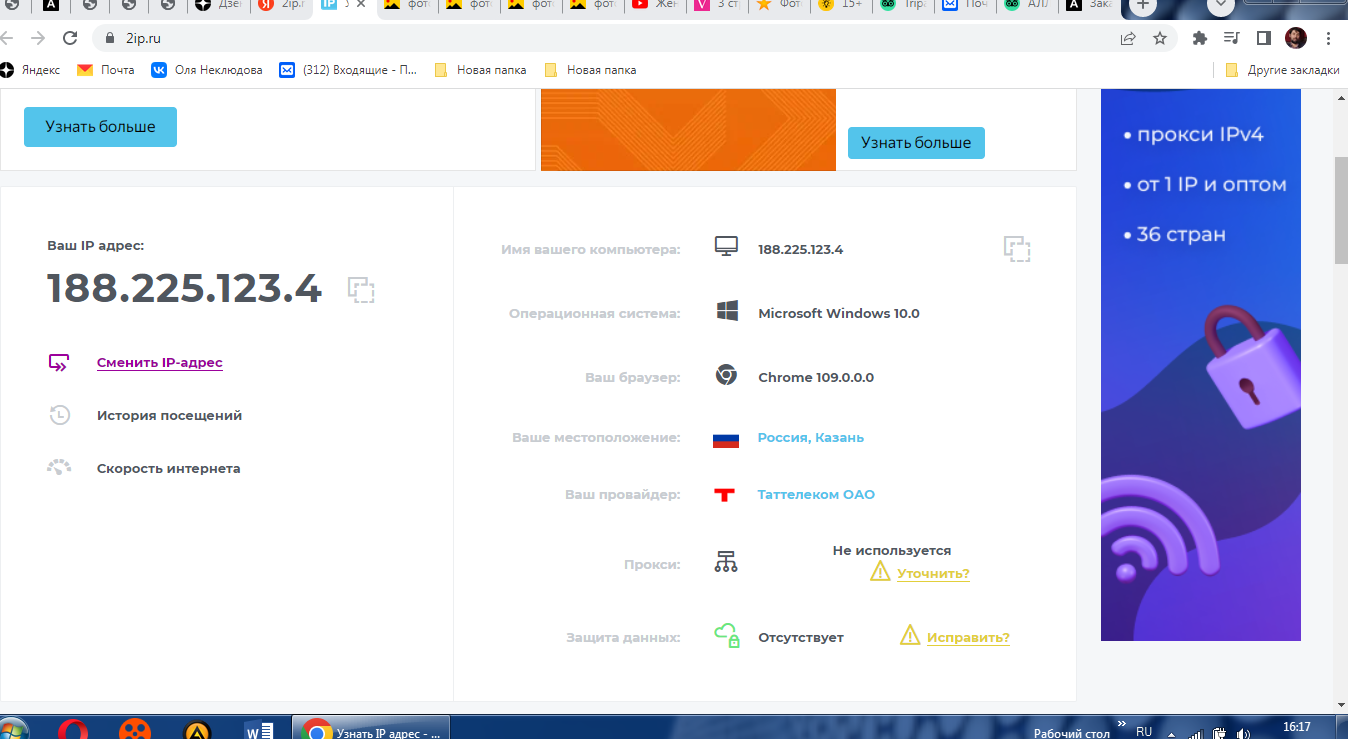This screenshot has height=739, width=1348.
Task: Open the Оля Неклюдова VK bookmark
Action: tap(207, 70)
